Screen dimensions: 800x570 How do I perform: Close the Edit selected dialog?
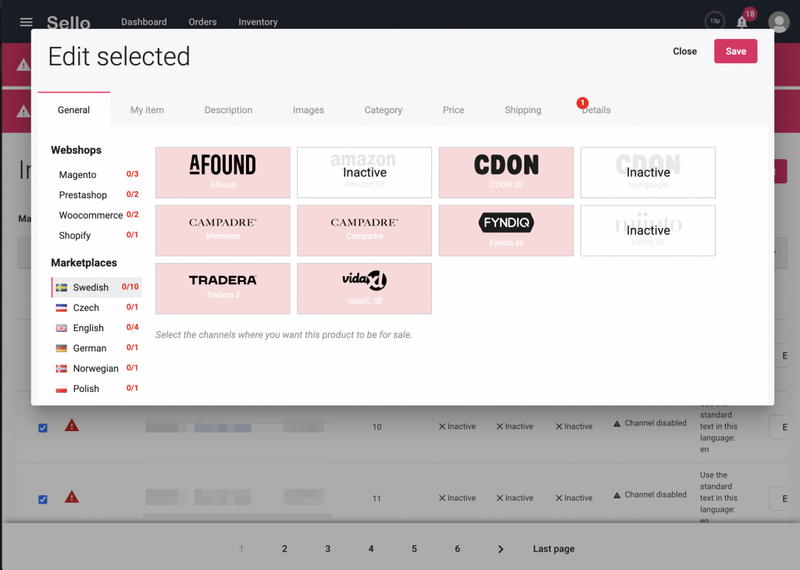[x=685, y=51]
